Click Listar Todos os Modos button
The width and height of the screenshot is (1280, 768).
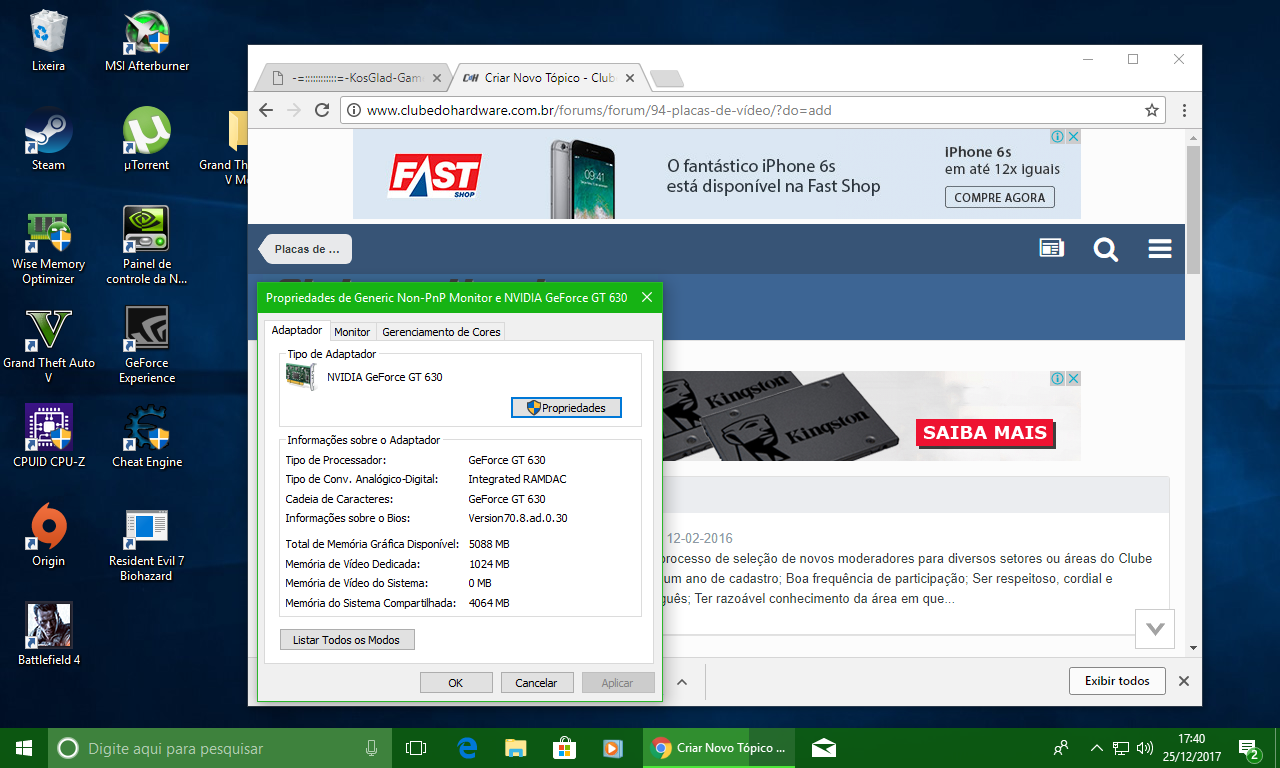click(347, 640)
